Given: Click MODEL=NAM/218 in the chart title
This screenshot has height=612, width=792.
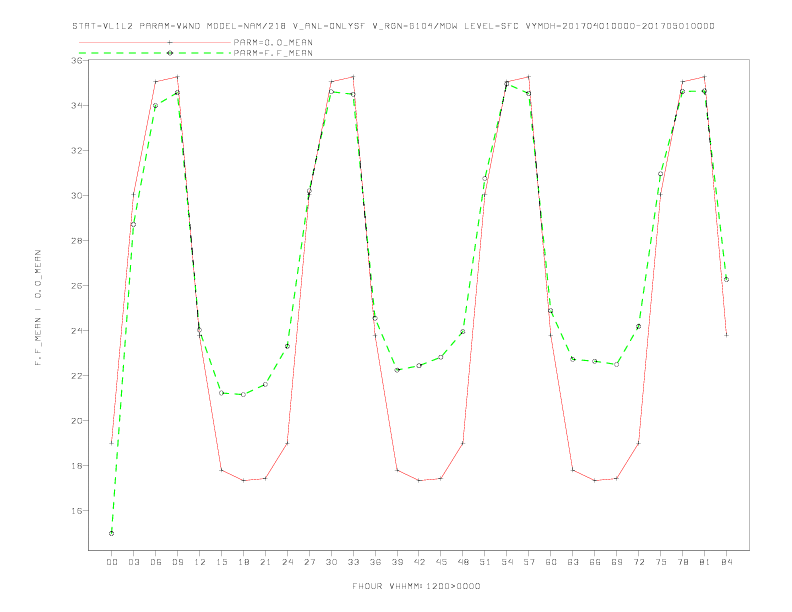Looking at the screenshot, I should [246, 26].
